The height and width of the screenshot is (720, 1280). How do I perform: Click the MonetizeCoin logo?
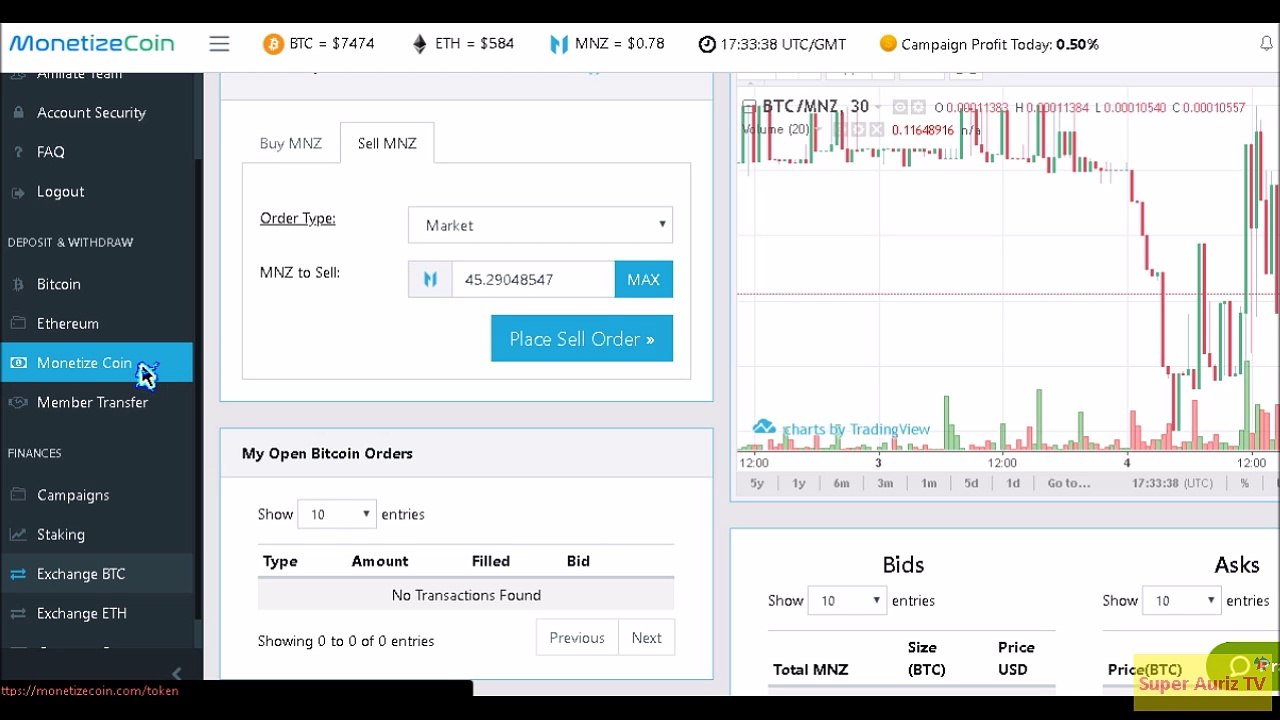click(91, 43)
